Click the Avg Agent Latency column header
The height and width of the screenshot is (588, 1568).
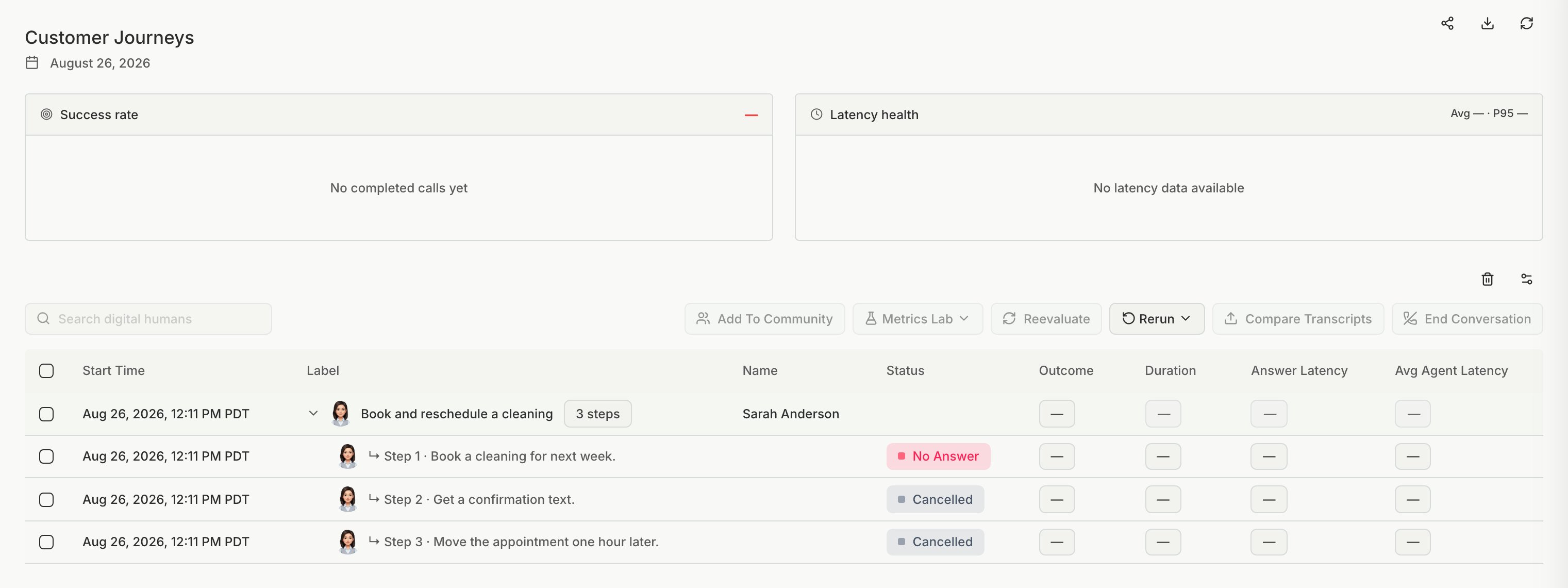pyautogui.click(x=1451, y=370)
